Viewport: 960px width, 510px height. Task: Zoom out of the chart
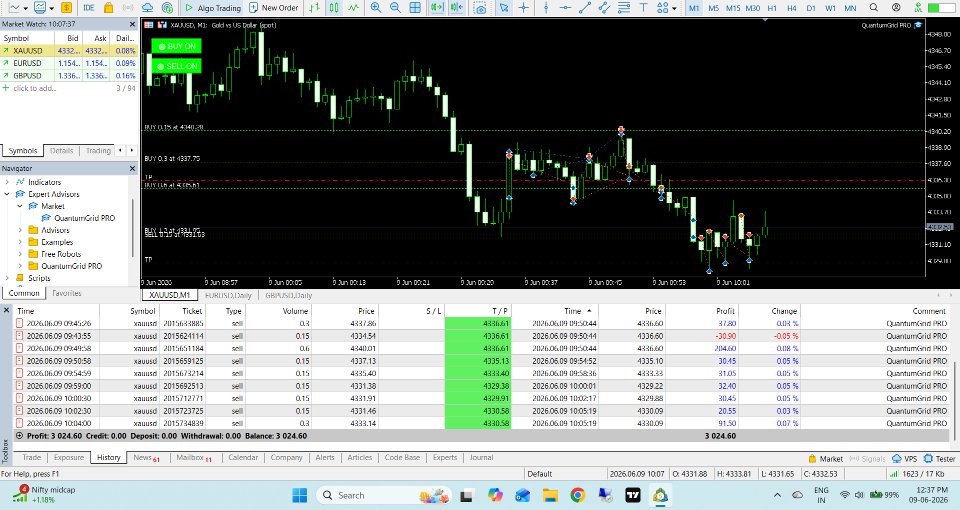[396, 8]
